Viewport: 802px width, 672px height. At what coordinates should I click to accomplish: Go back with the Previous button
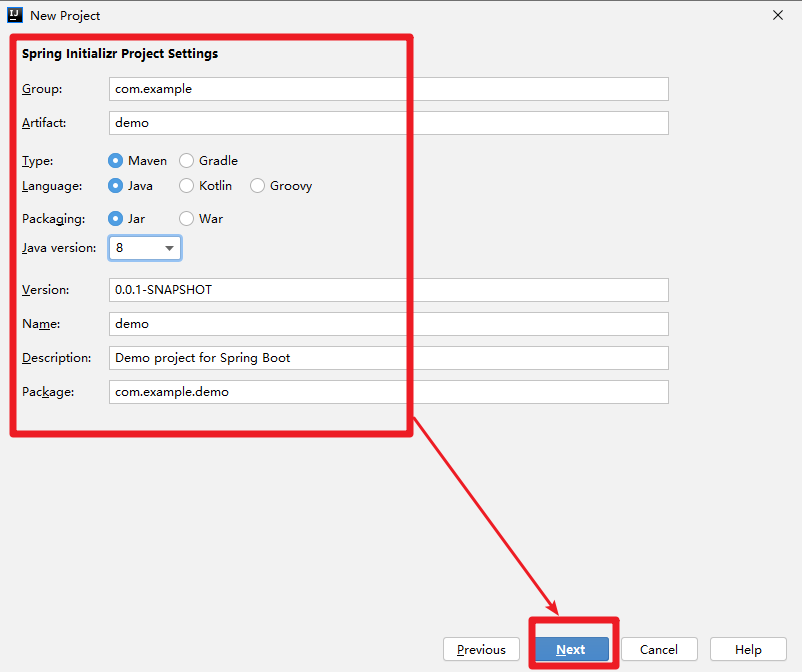[x=481, y=649]
